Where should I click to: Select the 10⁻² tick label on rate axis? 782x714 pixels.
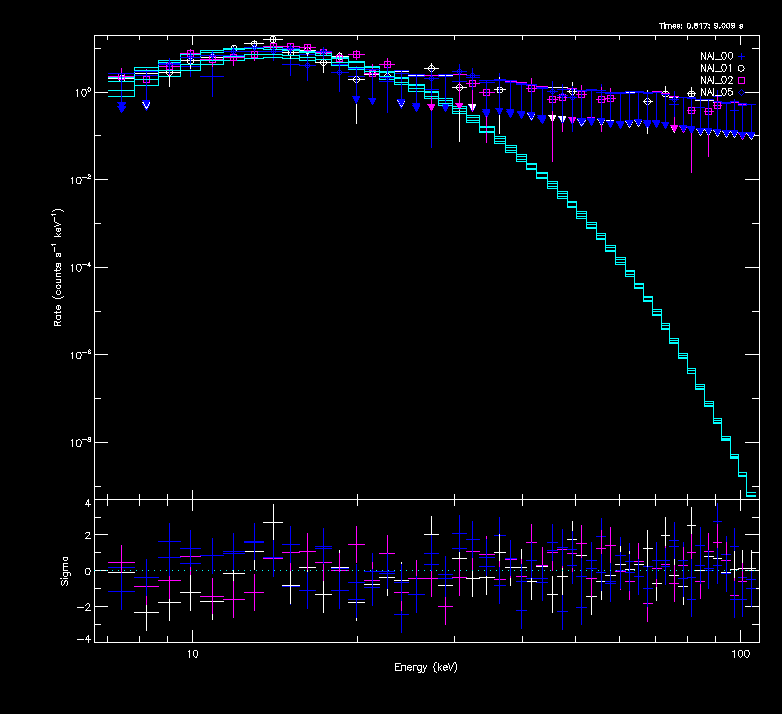click(82, 180)
